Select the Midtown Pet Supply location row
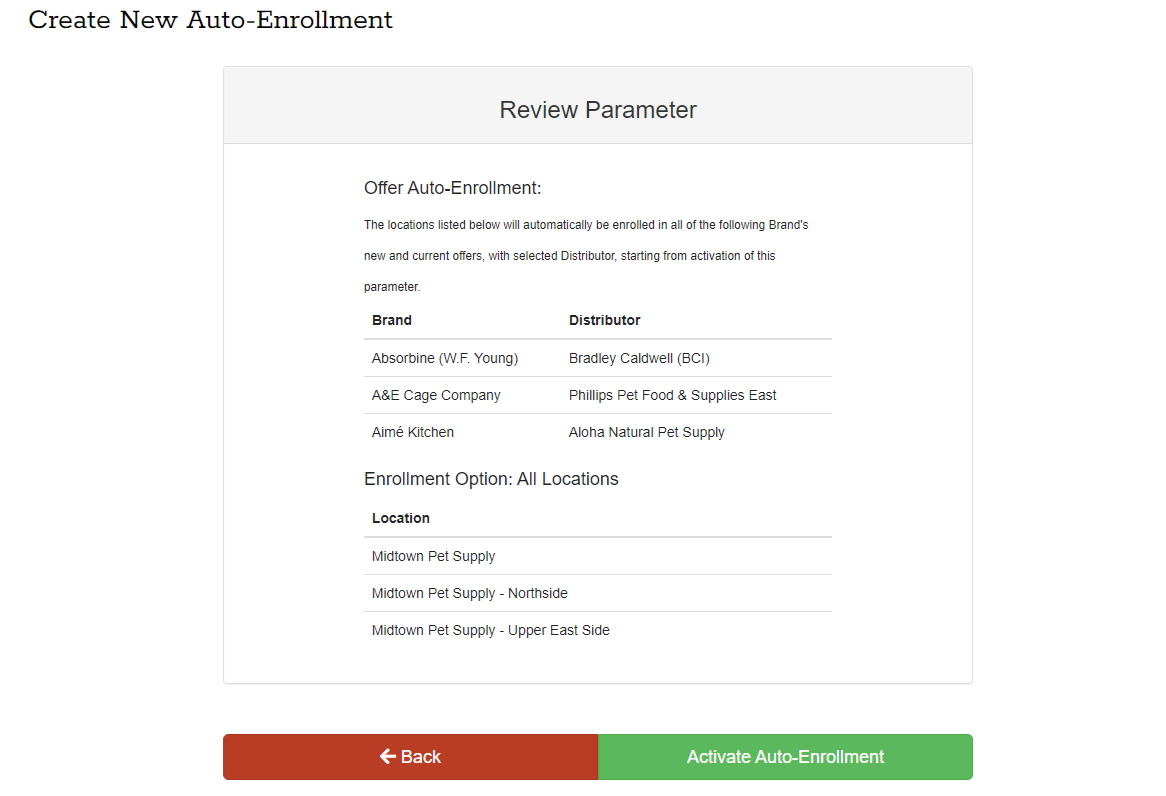Image resolution: width=1166 pixels, height=796 pixels. [434, 556]
